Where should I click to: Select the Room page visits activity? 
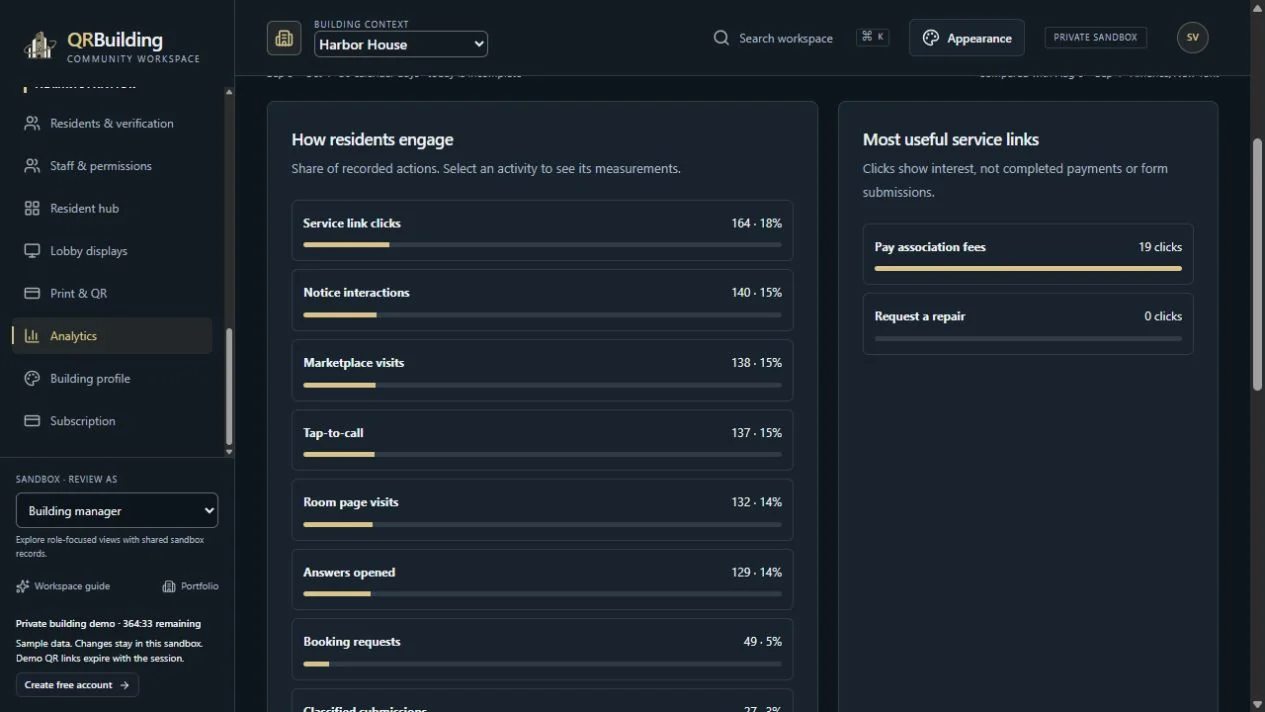[542, 510]
